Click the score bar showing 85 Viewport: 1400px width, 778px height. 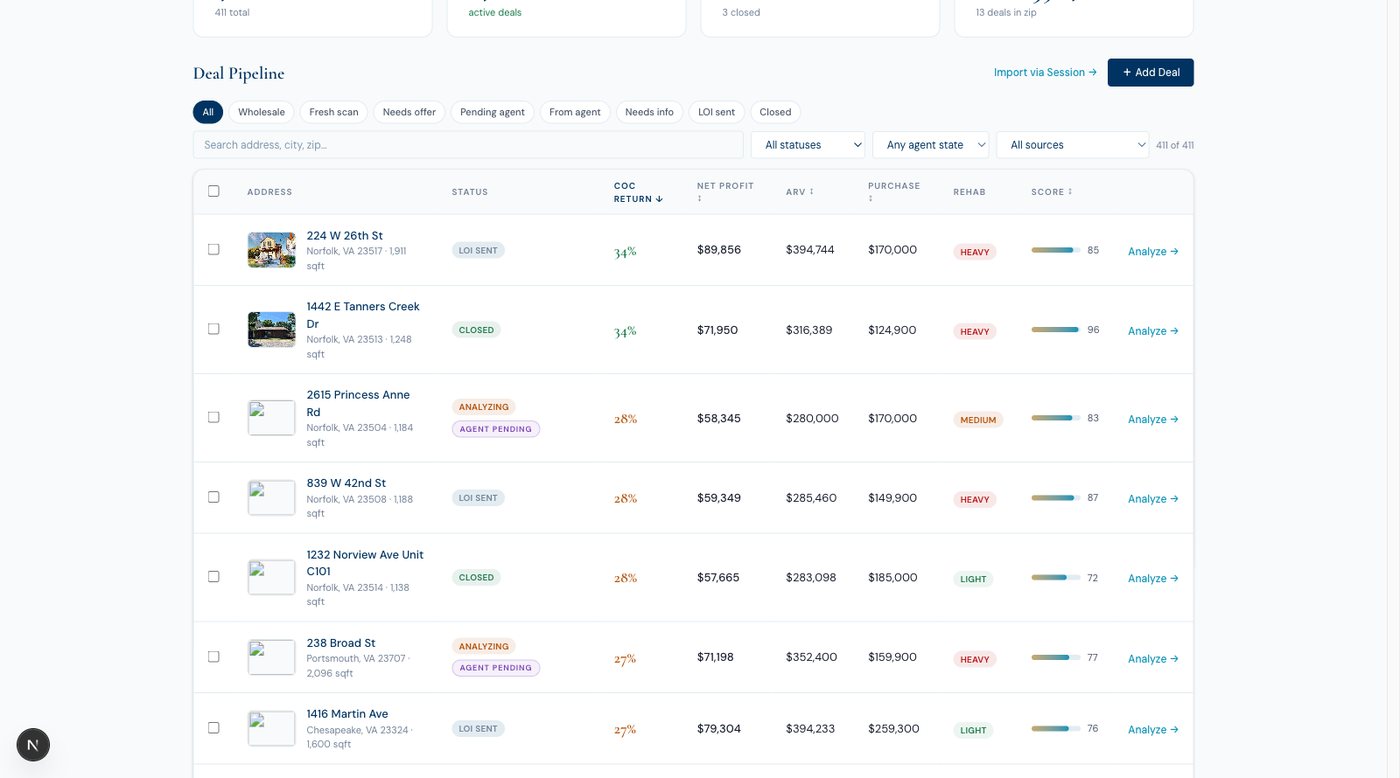[1055, 250]
